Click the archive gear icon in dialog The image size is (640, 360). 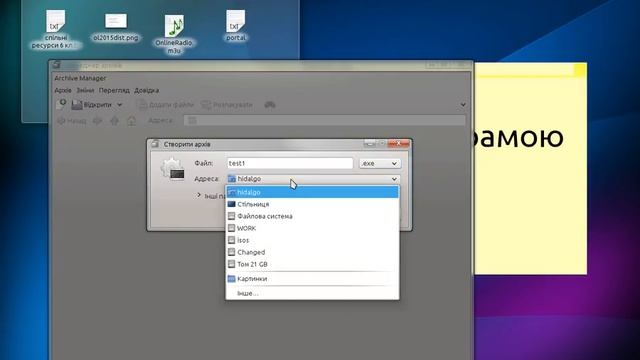pyautogui.click(x=173, y=169)
